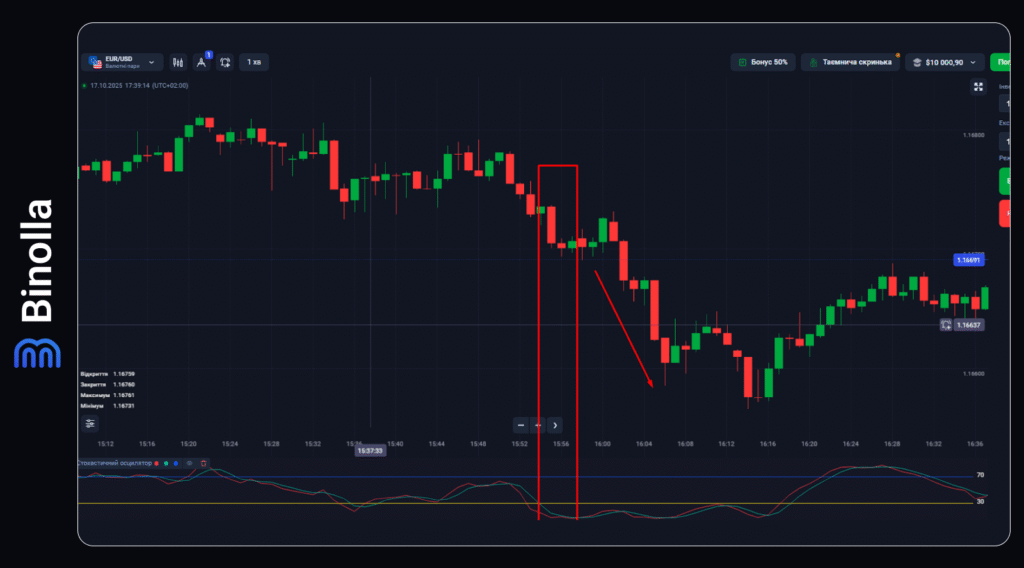Click the 15:37:33 time marker label

371,450
